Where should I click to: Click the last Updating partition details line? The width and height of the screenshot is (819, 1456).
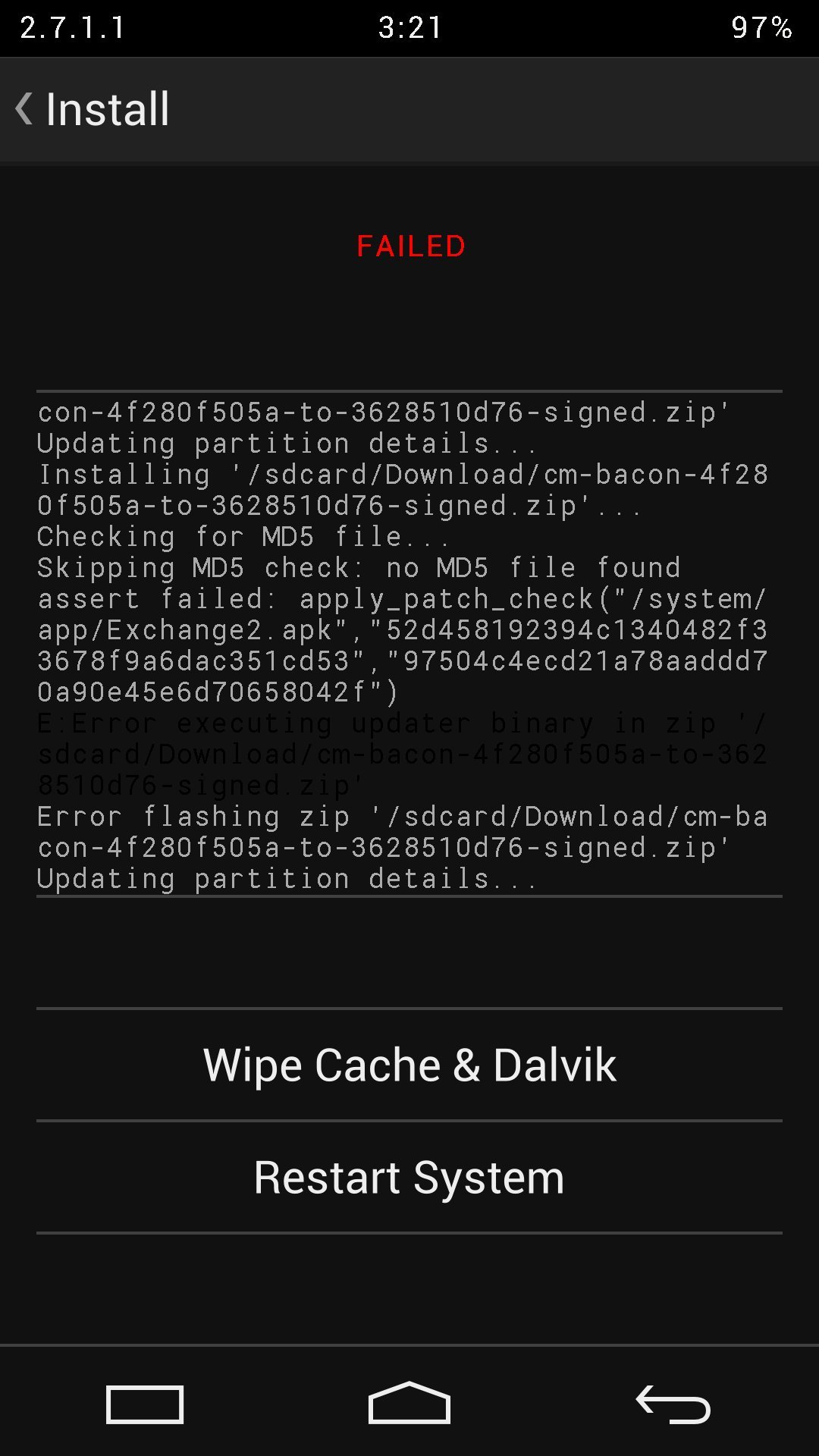[287, 879]
